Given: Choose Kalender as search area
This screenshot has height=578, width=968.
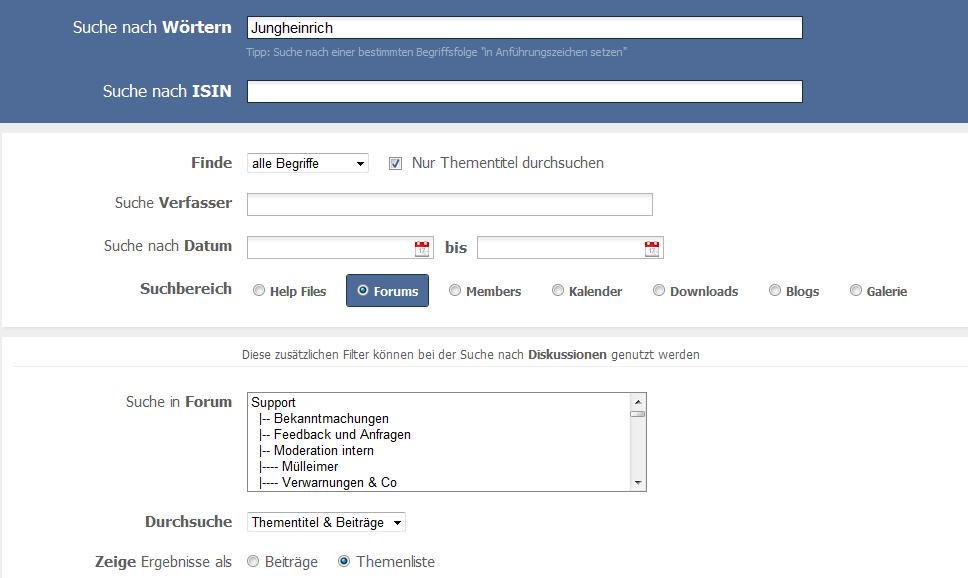Looking at the screenshot, I should [558, 290].
